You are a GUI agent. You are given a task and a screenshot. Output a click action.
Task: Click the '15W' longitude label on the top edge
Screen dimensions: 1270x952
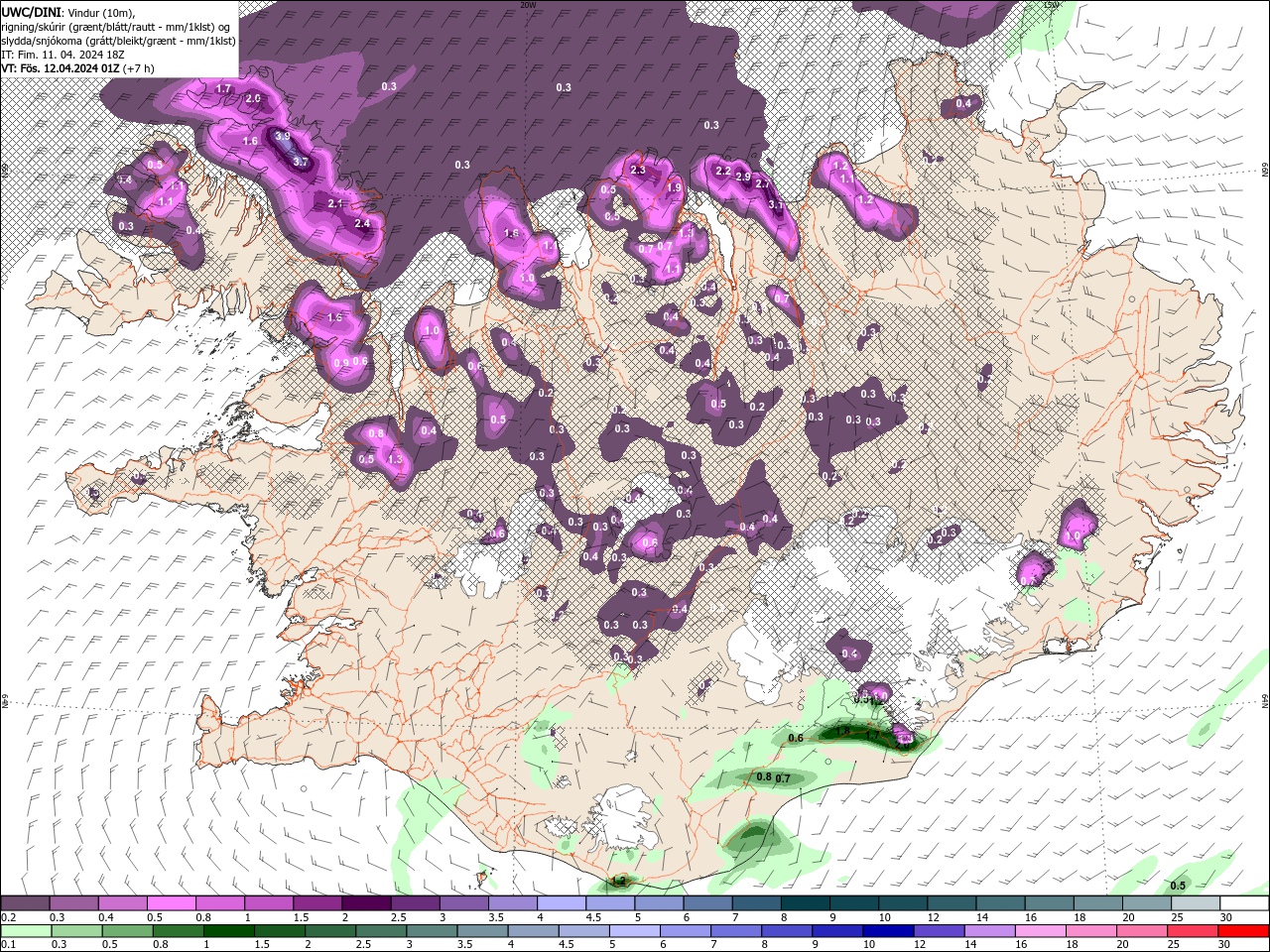1052,5
